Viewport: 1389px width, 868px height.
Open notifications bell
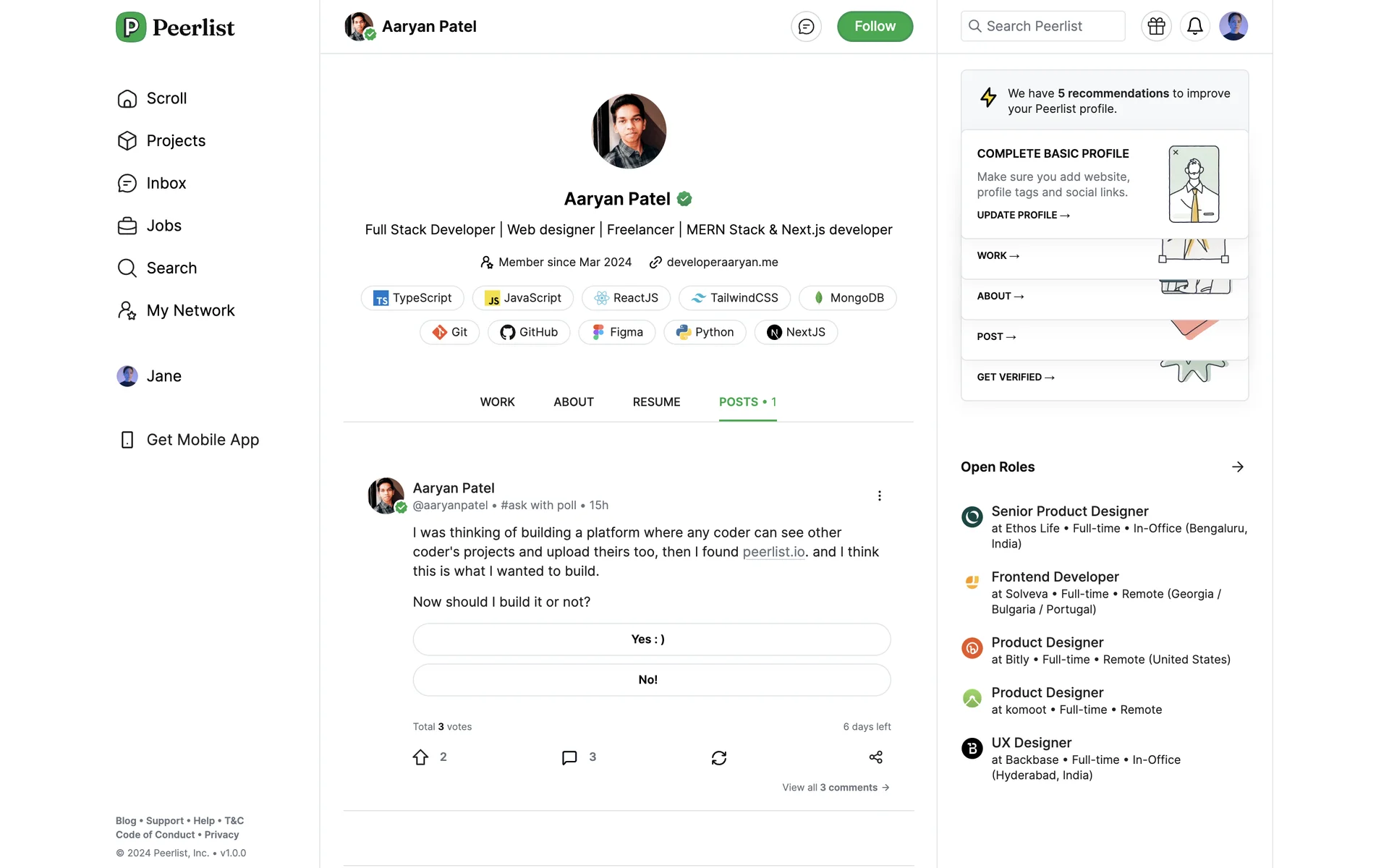click(1194, 27)
